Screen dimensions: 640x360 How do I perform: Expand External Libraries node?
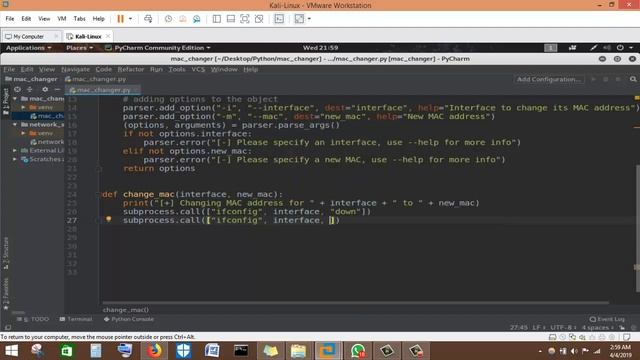[15, 151]
